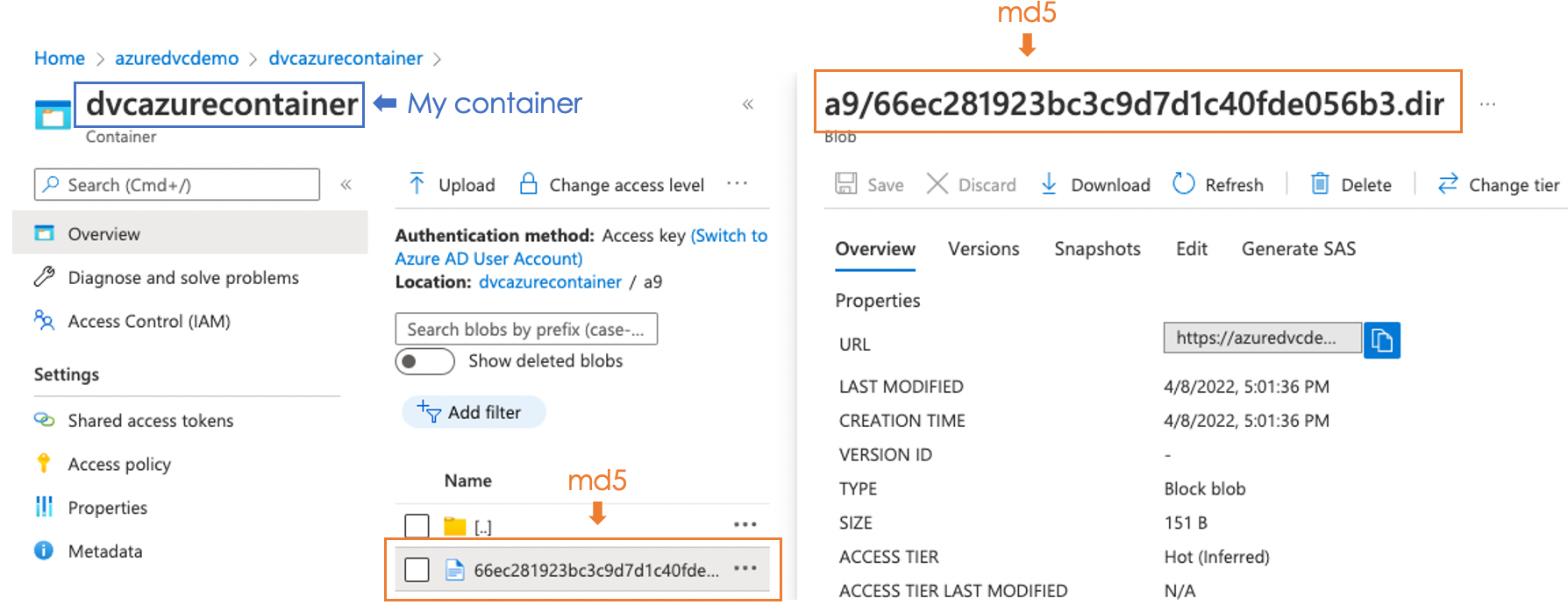
Task: Open the Generate SAS tab
Action: [1299, 249]
